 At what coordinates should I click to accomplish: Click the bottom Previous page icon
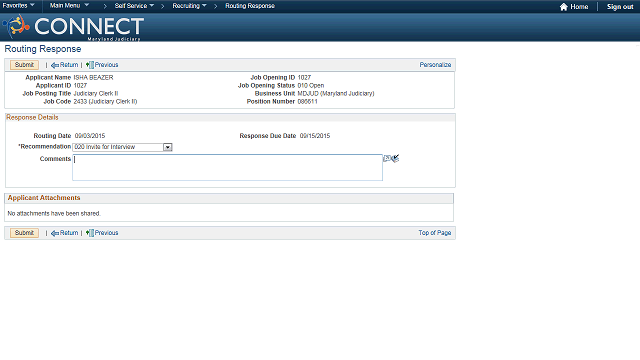pos(90,233)
